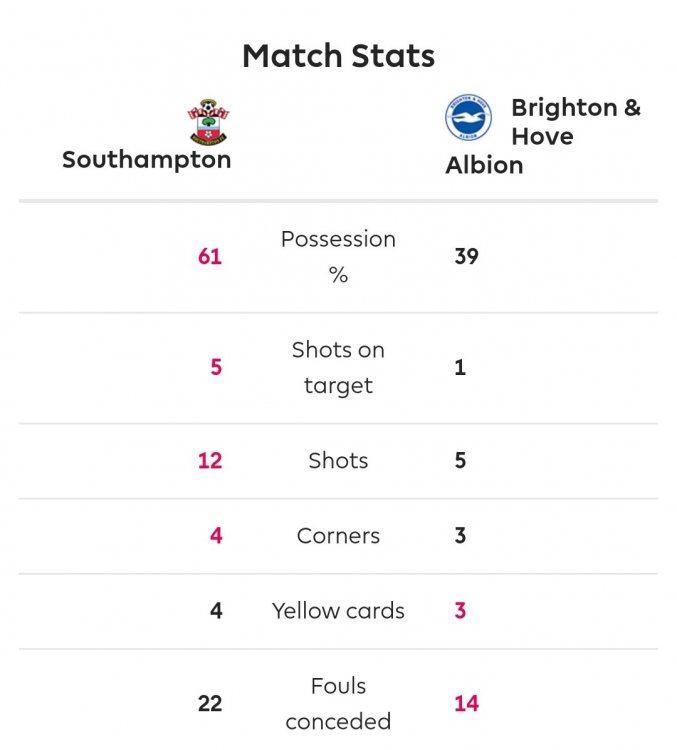Click the Fouls conceded stat label
The image size is (677, 750).
point(338,703)
